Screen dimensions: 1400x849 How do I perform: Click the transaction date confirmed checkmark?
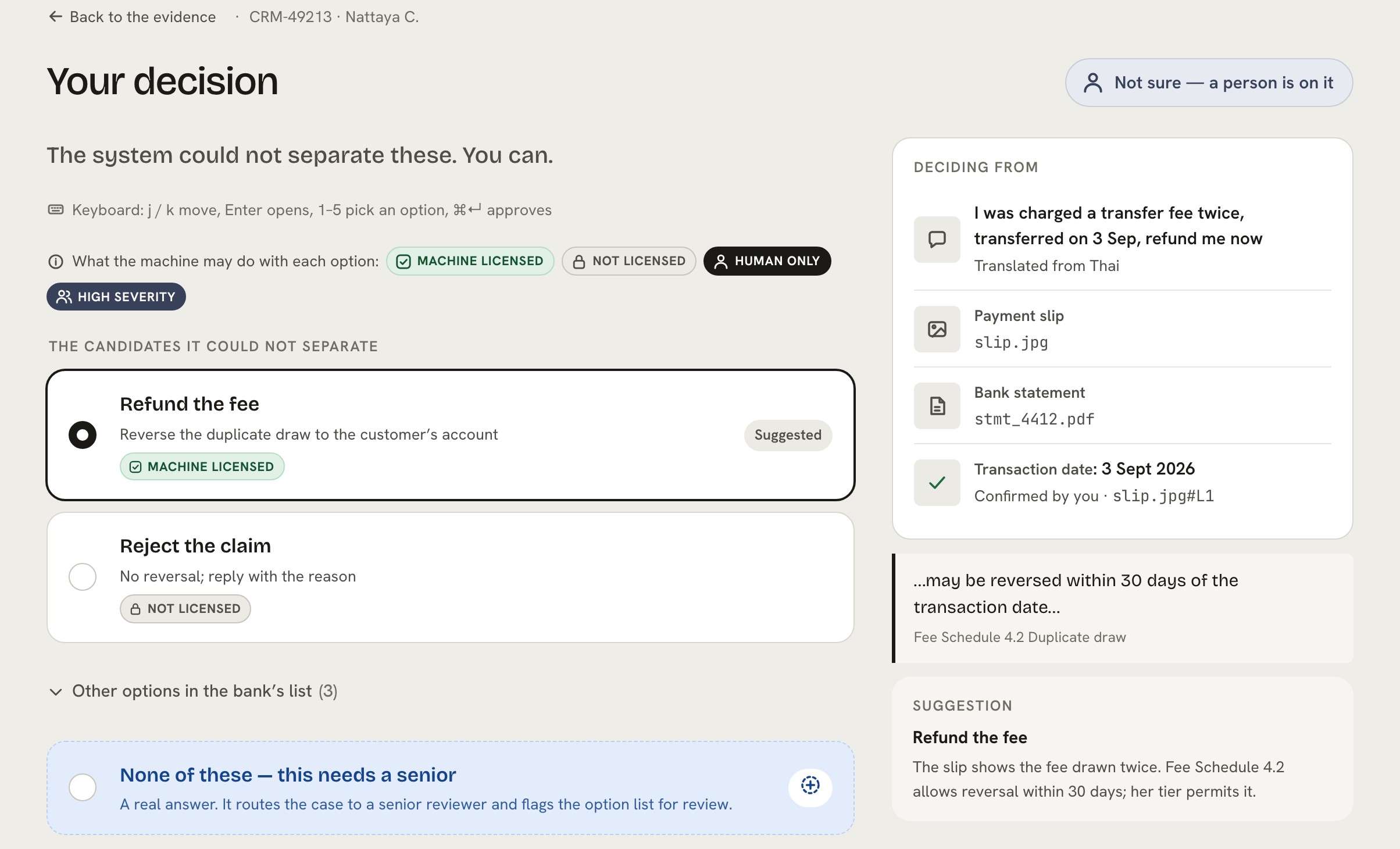coord(937,483)
